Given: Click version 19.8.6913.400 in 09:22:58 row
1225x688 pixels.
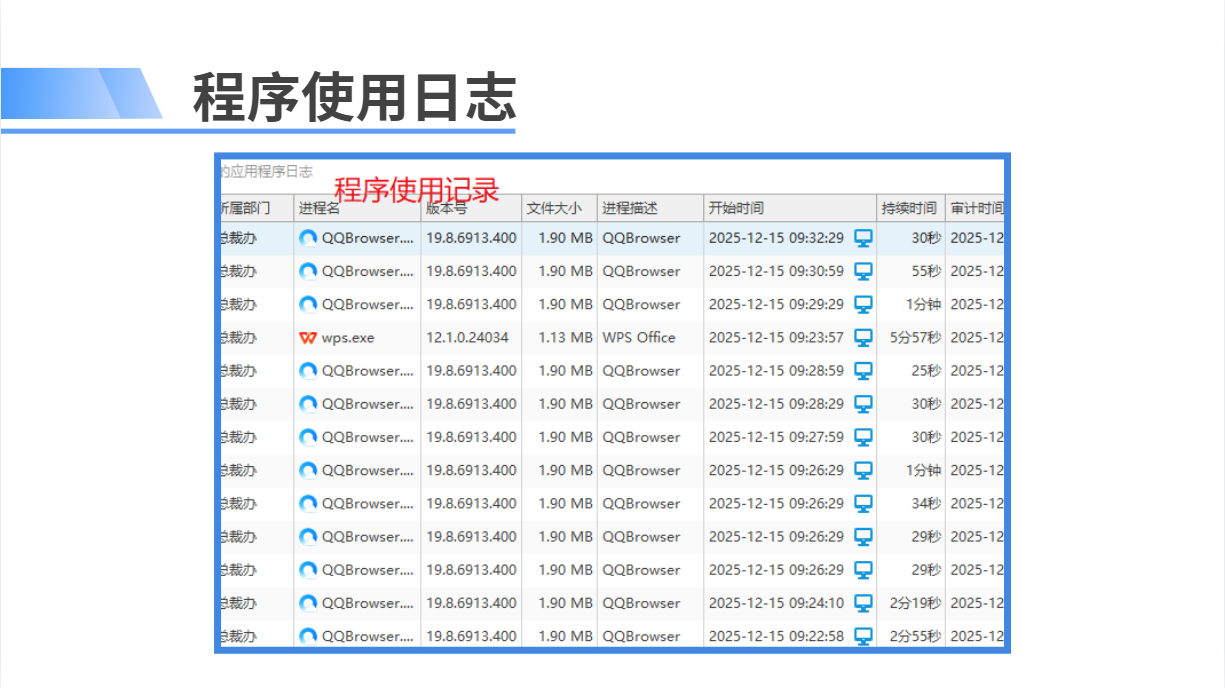Looking at the screenshot, I should 472,636.
